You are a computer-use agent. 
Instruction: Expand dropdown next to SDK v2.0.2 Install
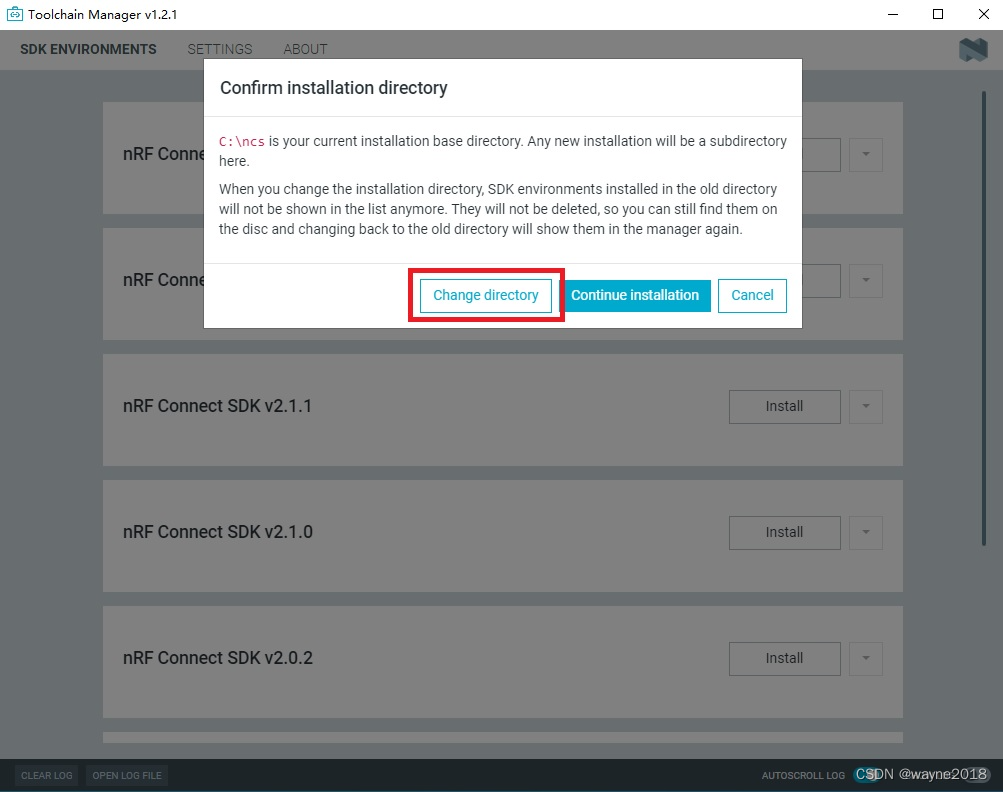click(x=865, y=658)
